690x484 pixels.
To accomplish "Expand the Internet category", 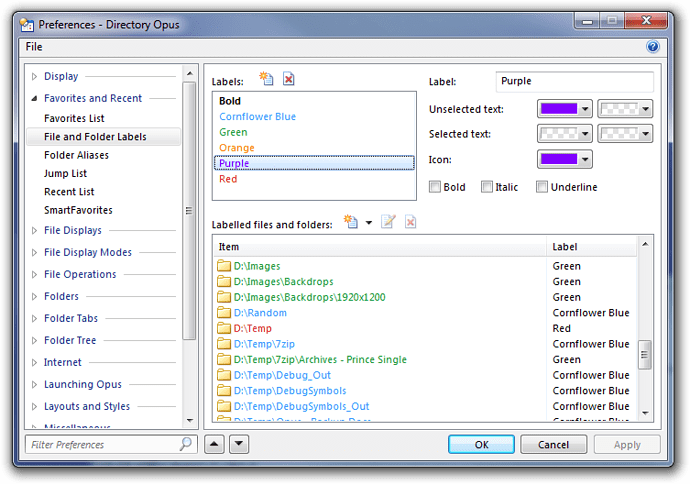I will pos(34,363).
